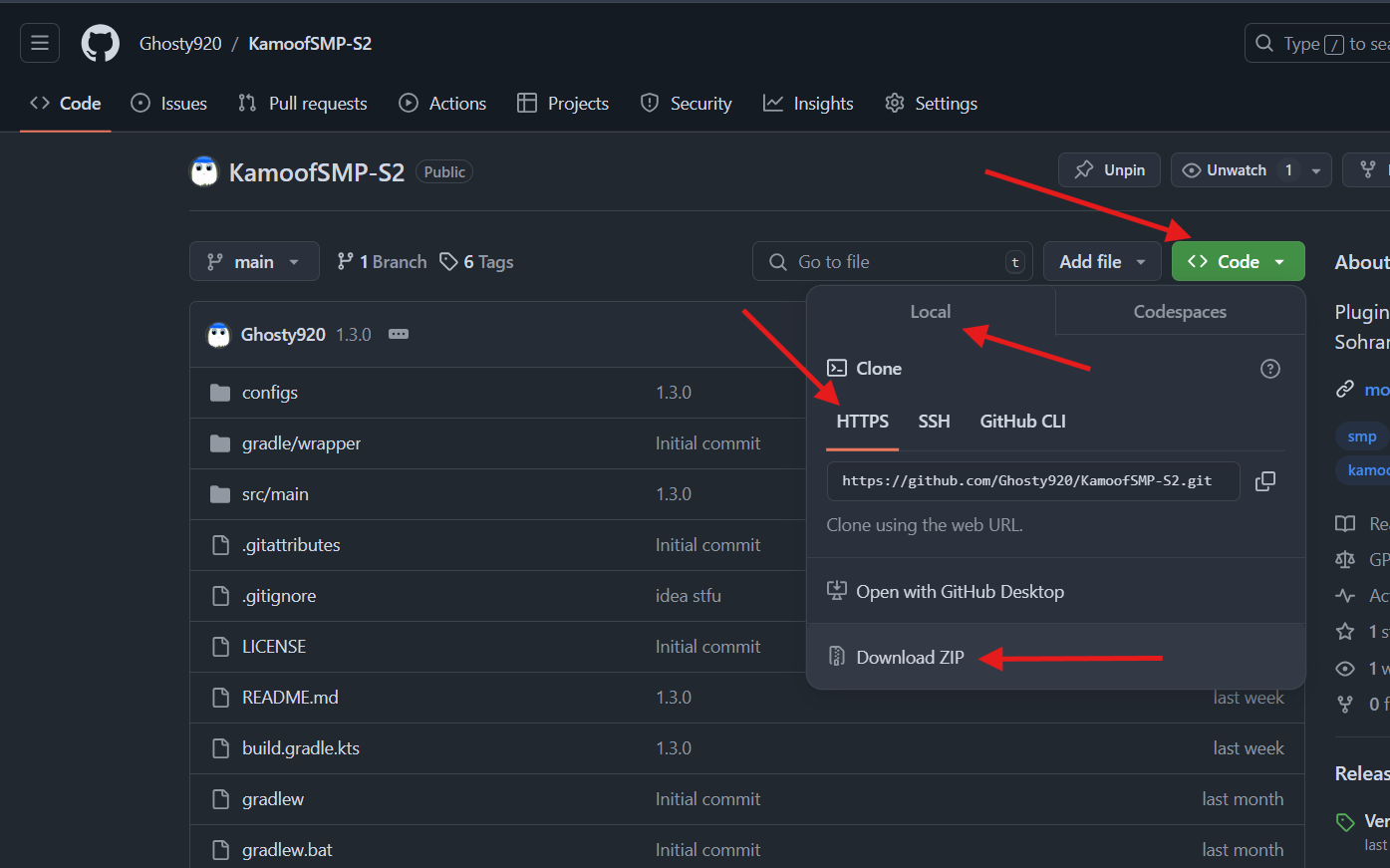Click the fork icon button

point(1368,170)
